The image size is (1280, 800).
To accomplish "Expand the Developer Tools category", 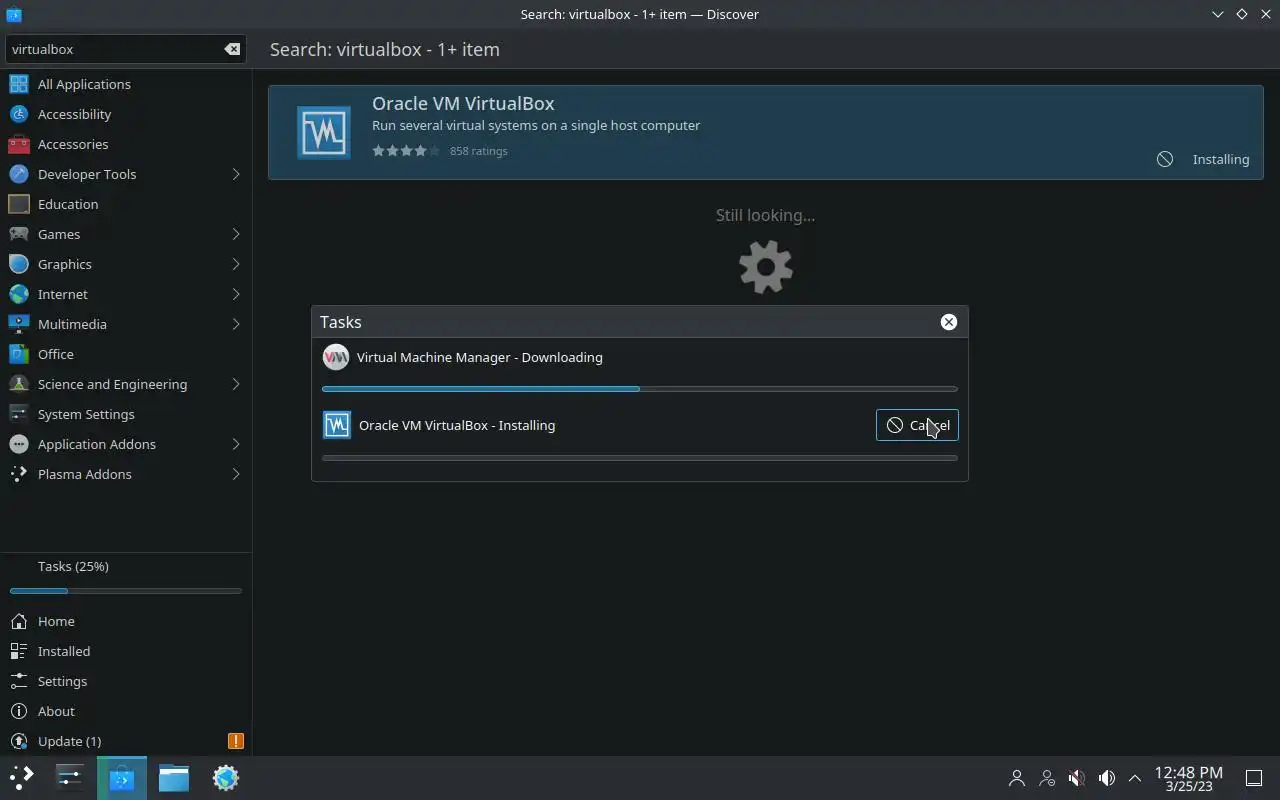I will tap(236, 174).
